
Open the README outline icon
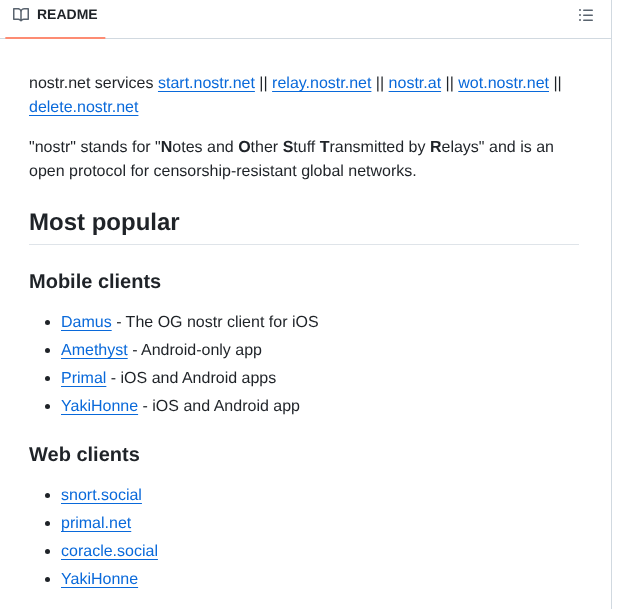click(586, 15)
